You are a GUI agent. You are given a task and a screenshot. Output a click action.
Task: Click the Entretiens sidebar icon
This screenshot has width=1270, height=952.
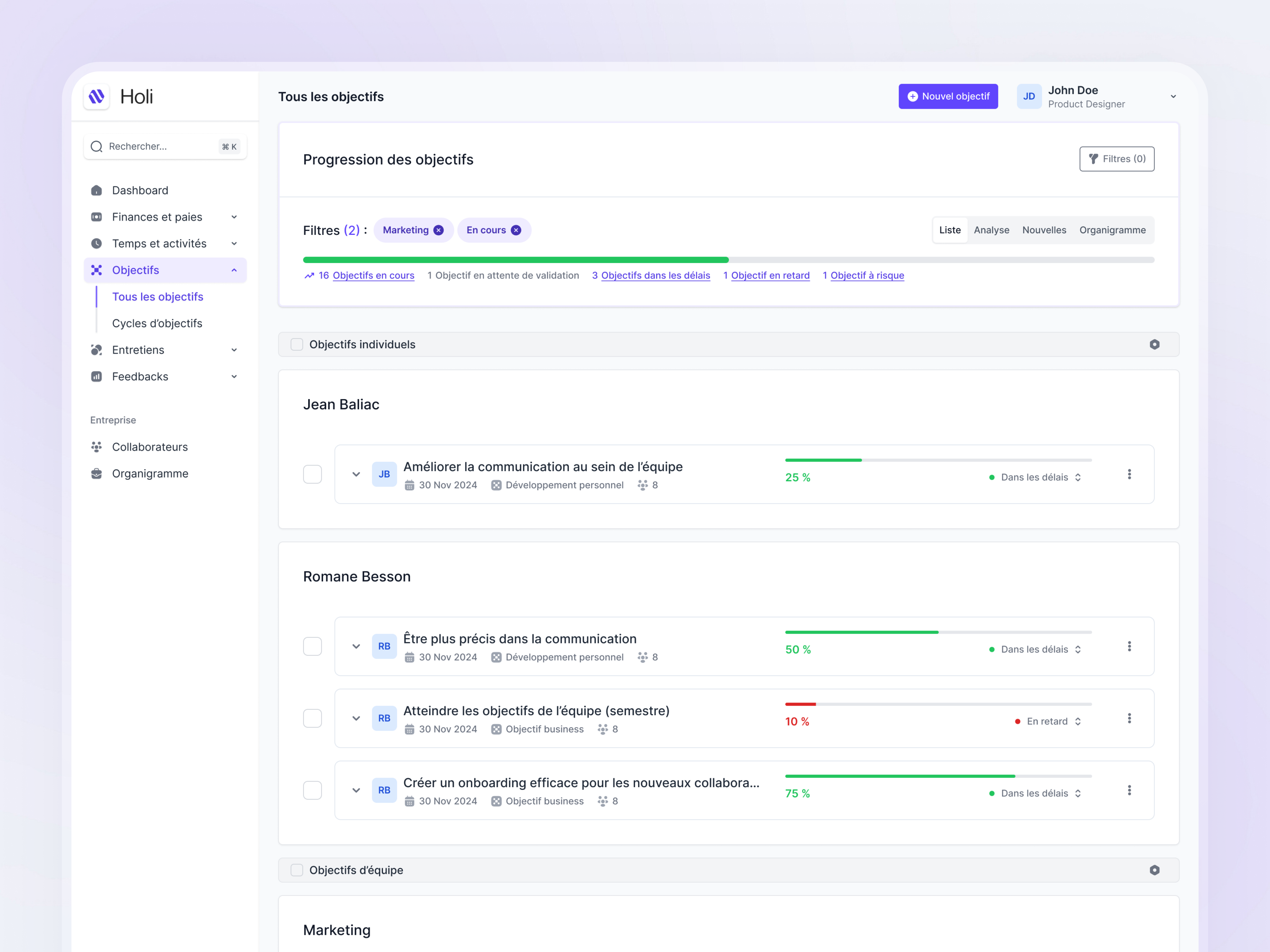tap(96, 350)
